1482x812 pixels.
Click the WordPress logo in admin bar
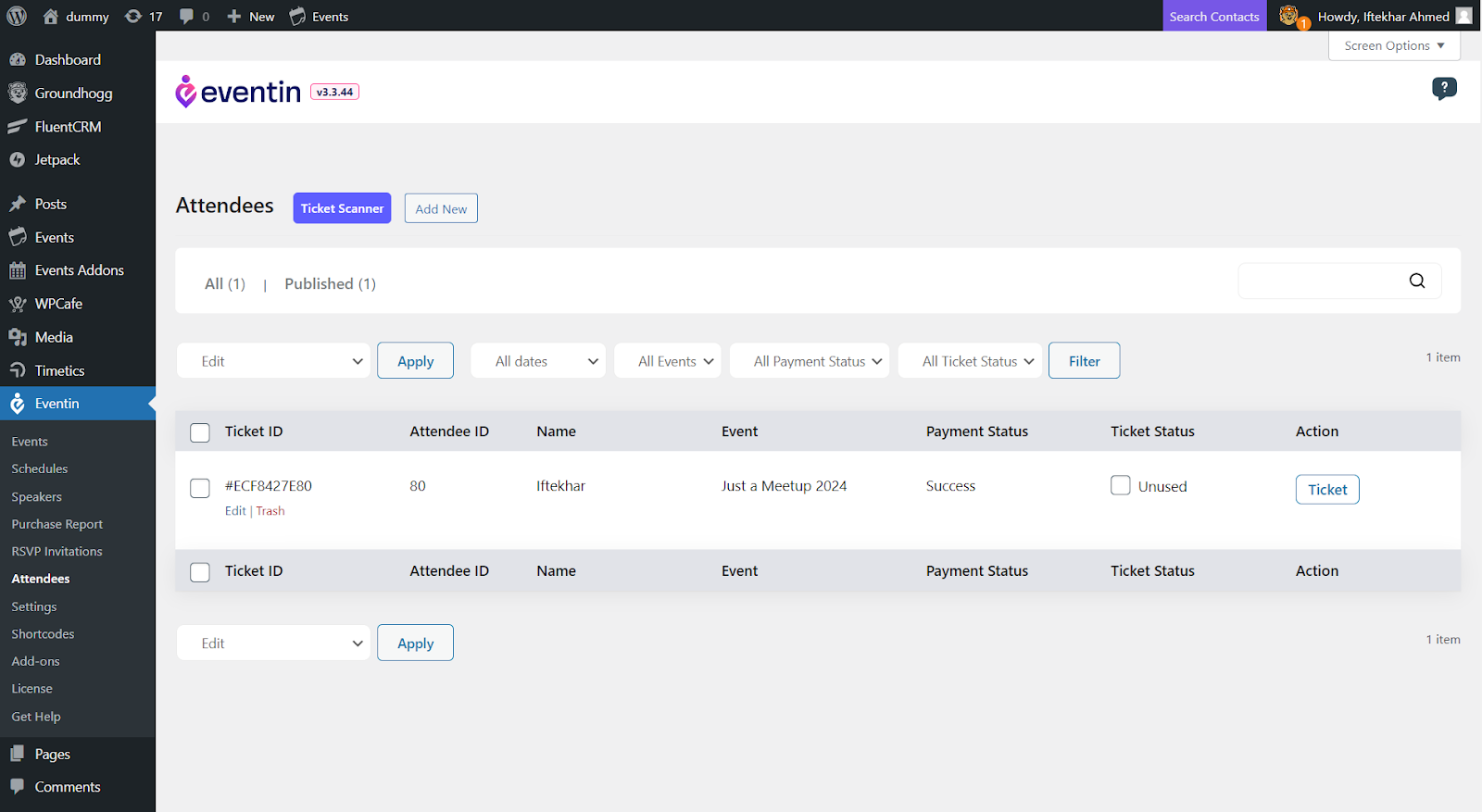[x=17, y=16]
